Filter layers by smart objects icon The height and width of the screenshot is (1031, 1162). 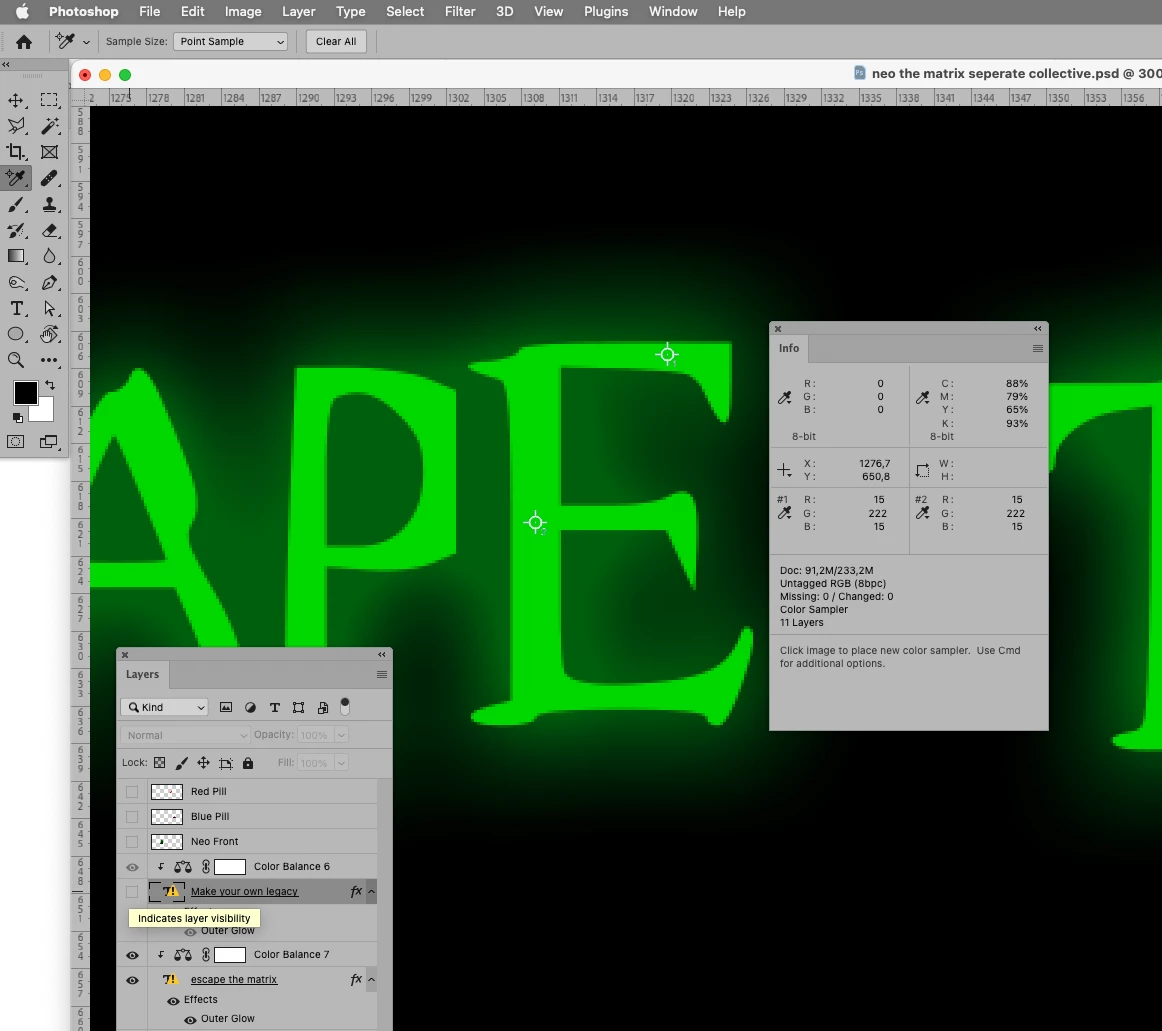coord(323,707)
